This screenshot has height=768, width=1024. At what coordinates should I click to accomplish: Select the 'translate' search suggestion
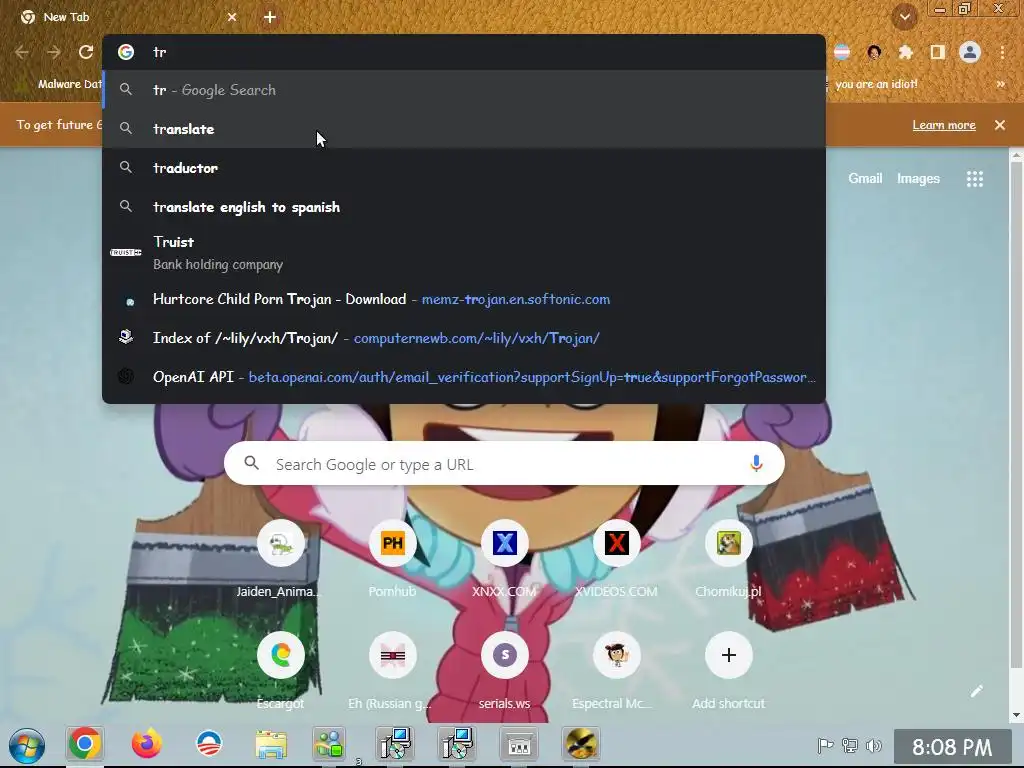tap(464, 129)
